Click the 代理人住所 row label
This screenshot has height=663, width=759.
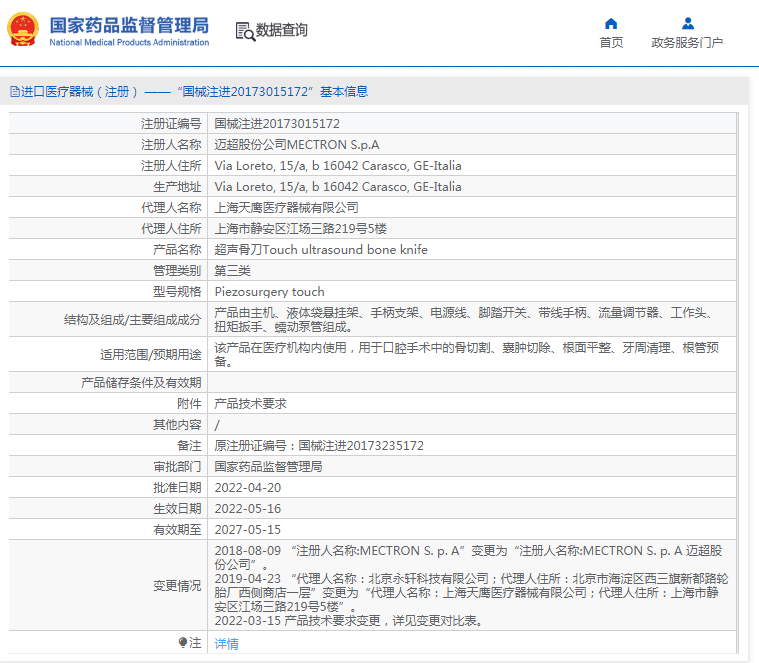pyautogui.click(x=171, y=229)
